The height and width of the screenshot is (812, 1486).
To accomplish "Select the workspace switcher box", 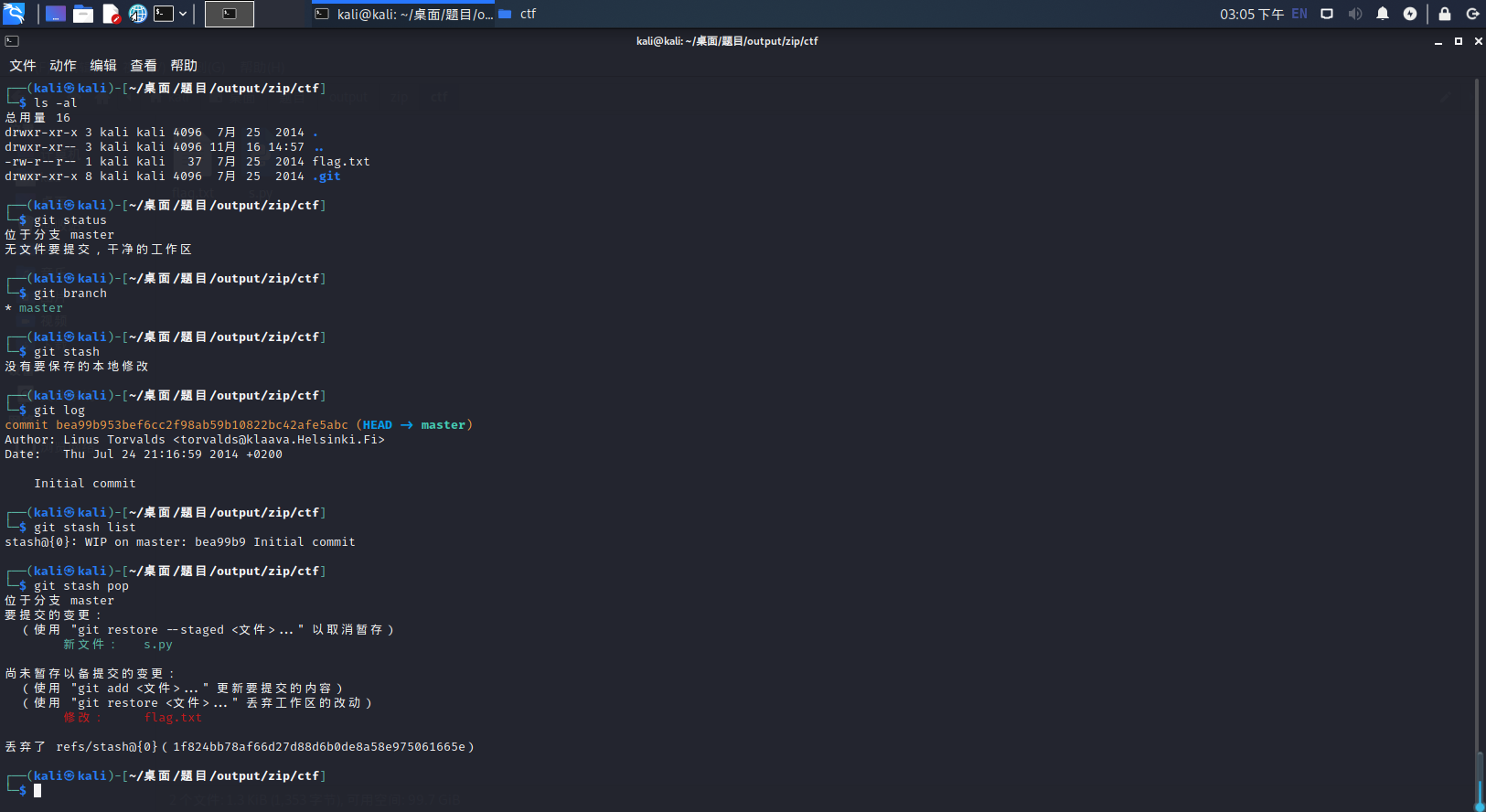I will click(x=230, y=14).
